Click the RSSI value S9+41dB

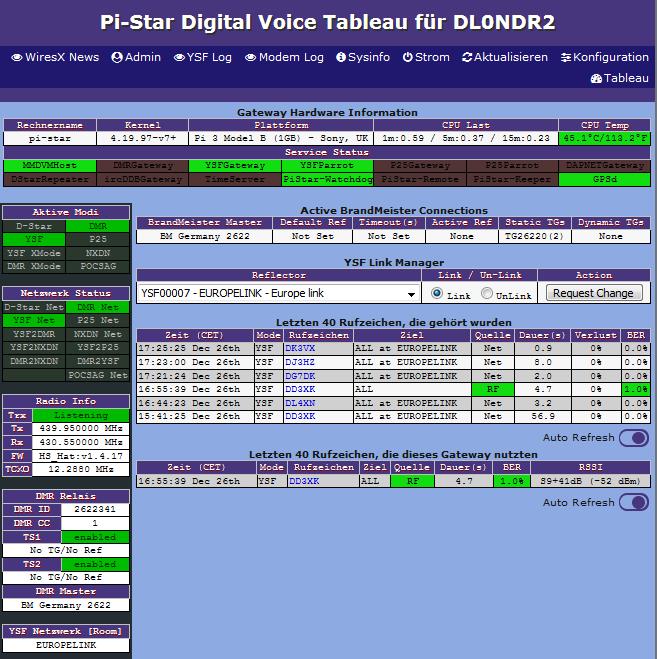(x=590, y=481)
